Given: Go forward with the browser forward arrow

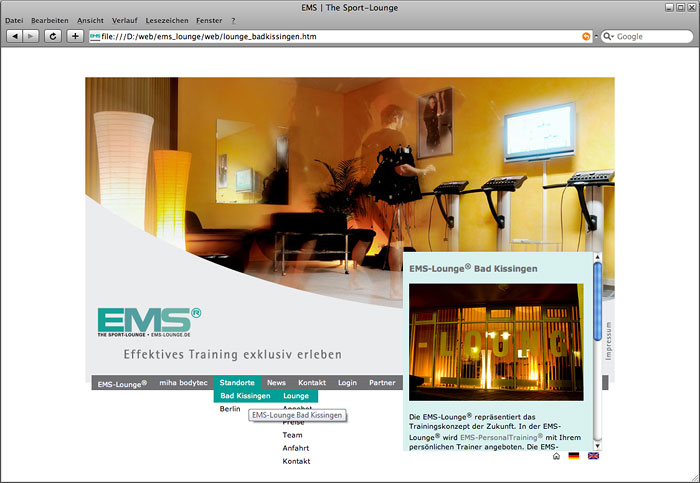Looking at the screenshot, I should coord(30,36).
